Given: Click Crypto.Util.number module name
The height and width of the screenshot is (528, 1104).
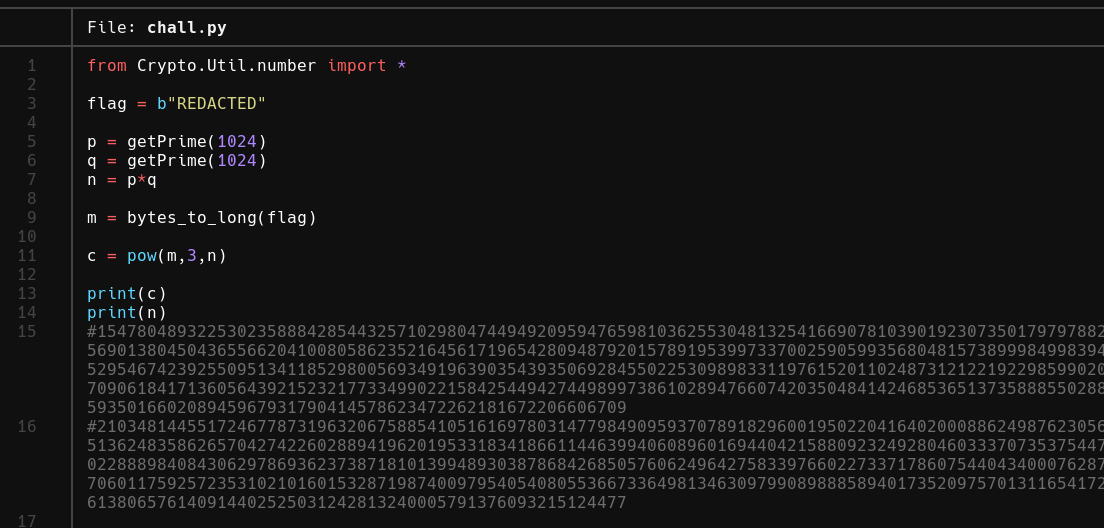Looking at the screenshot, I should click(x=227, y=65).
